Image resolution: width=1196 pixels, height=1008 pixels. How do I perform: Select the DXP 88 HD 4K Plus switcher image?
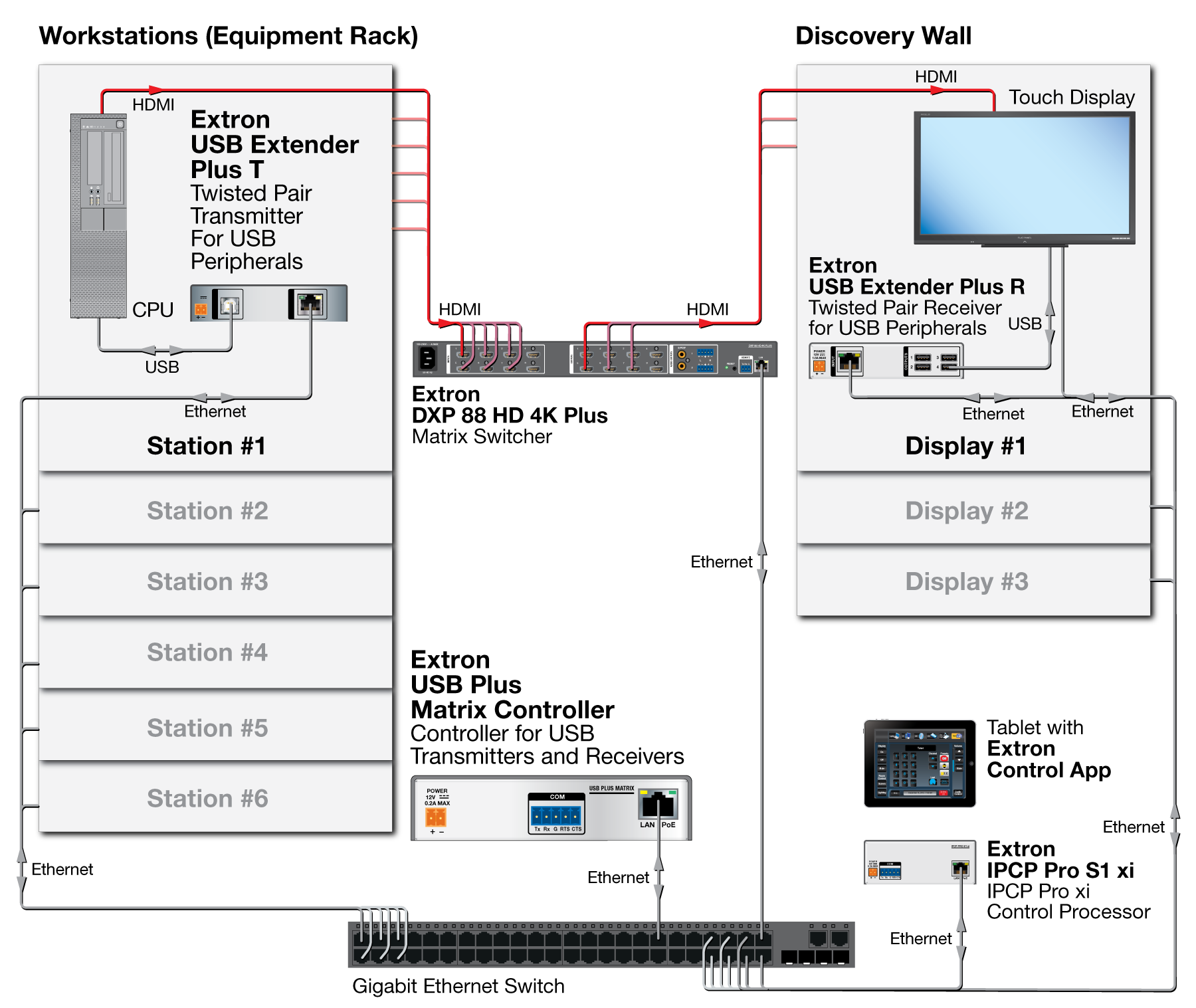tap(595, 359)
